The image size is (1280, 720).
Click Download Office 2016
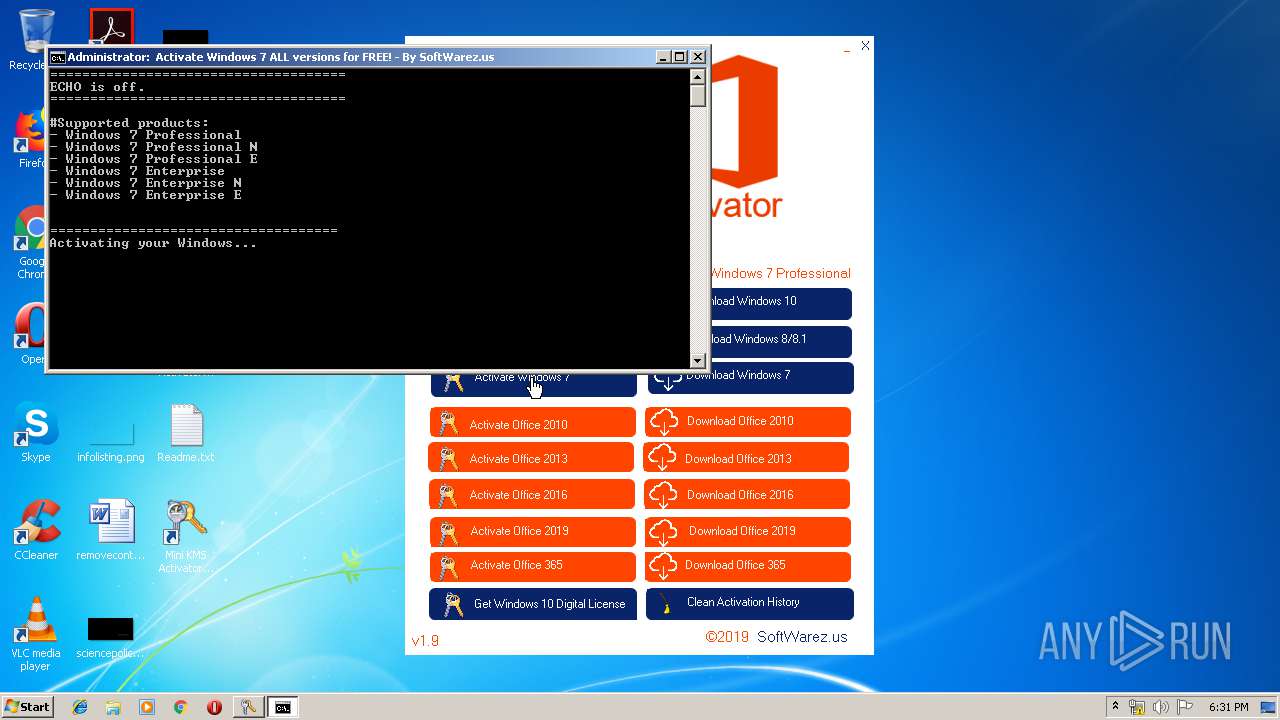[x=747, y=494]
